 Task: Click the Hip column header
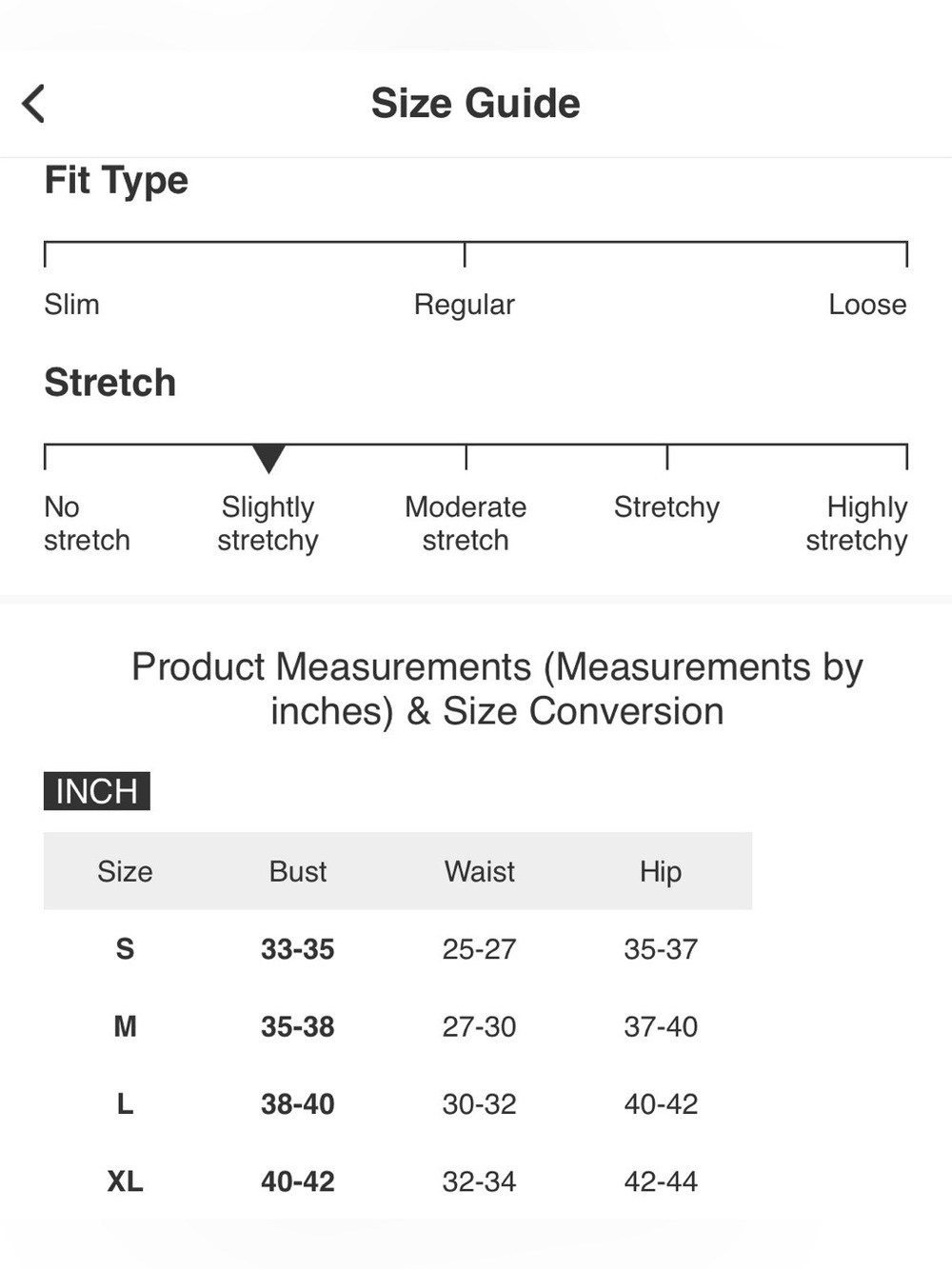(661, 872)
